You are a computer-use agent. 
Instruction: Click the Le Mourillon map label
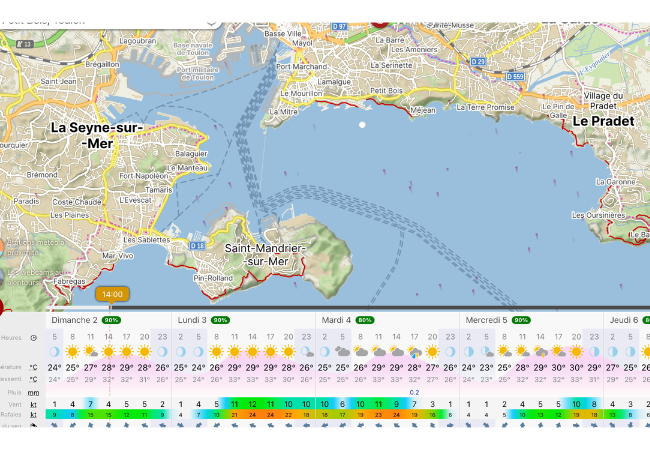click(301, 94)
